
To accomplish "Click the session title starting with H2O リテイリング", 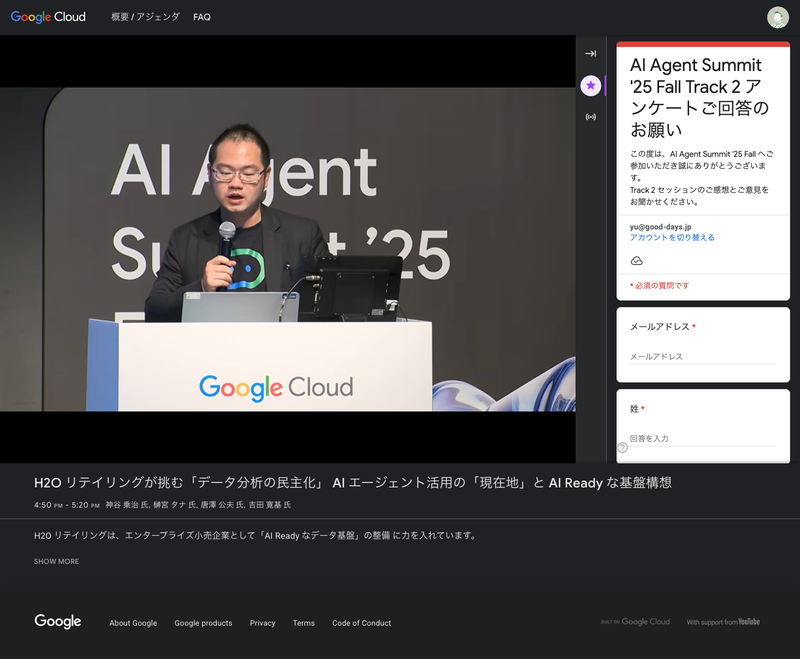I will point(353,483).
